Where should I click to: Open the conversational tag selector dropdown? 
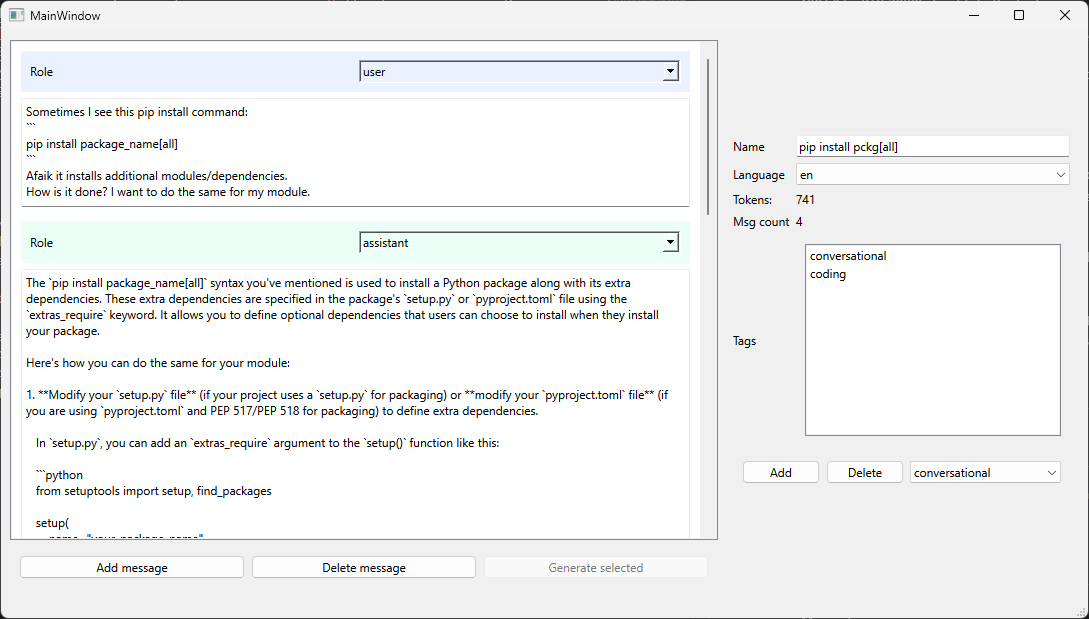click(x=985, y=472)
